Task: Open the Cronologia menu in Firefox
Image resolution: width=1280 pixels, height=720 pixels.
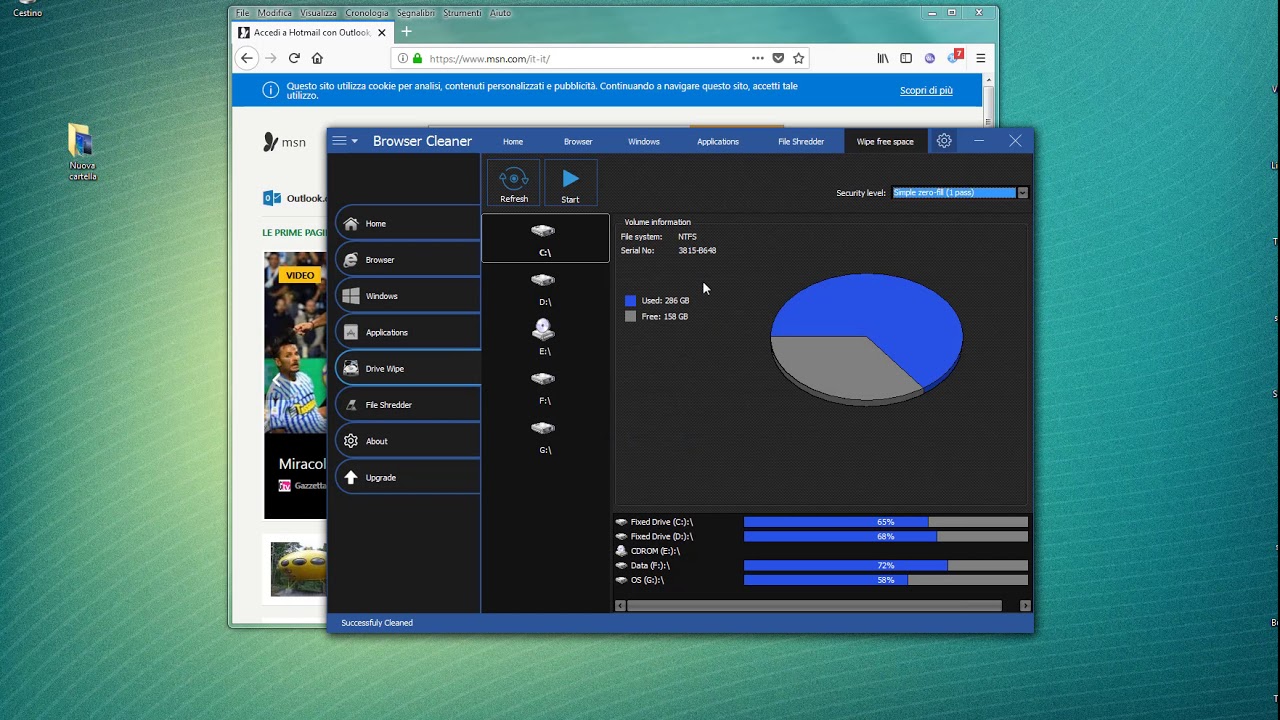Action: 367,13
